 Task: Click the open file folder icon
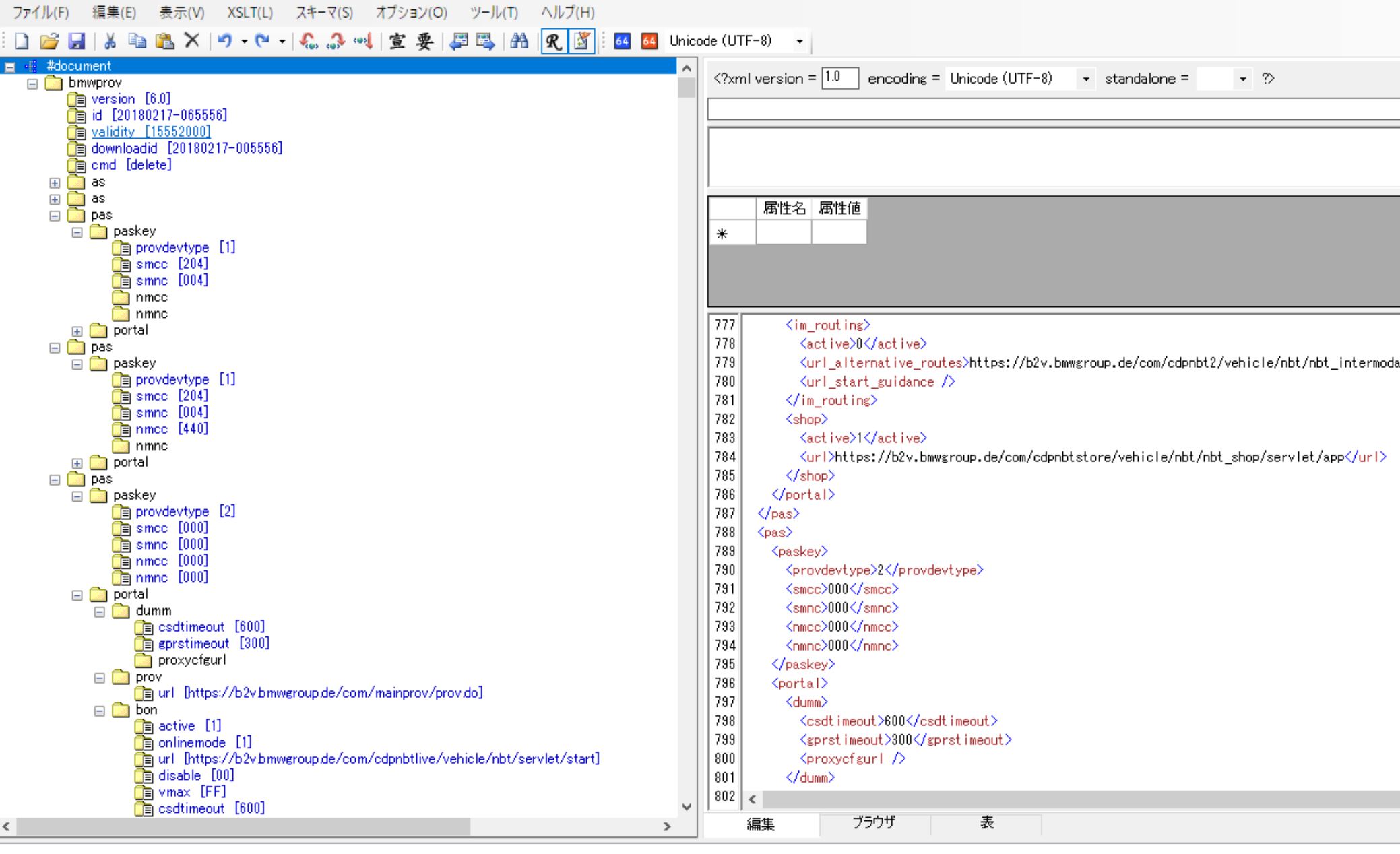[x=49, y=41]
